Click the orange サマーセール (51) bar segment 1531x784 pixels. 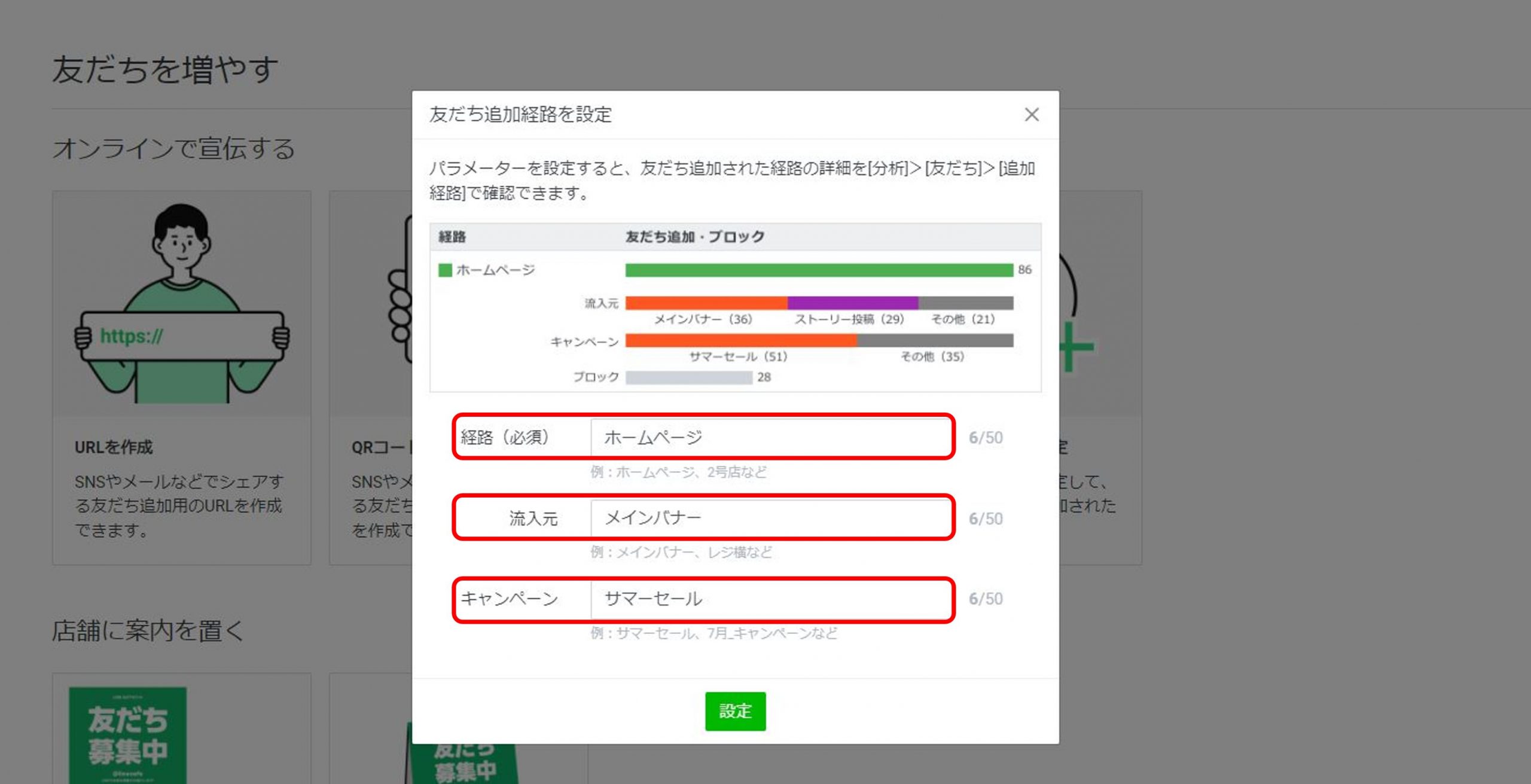pyautogui.click(x=741, y=341)
